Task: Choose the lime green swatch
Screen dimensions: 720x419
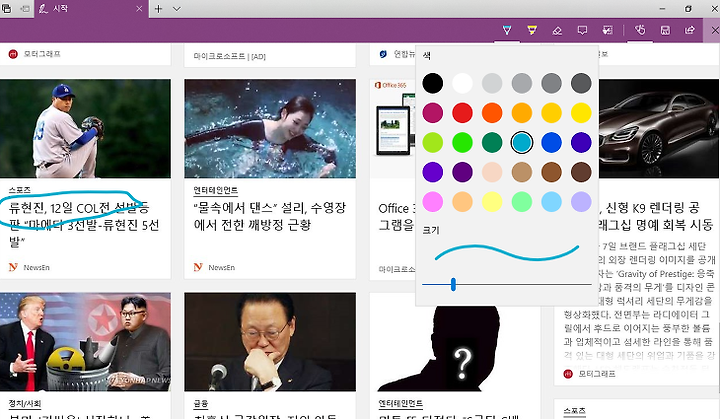Action: click(x=433, y=142)
